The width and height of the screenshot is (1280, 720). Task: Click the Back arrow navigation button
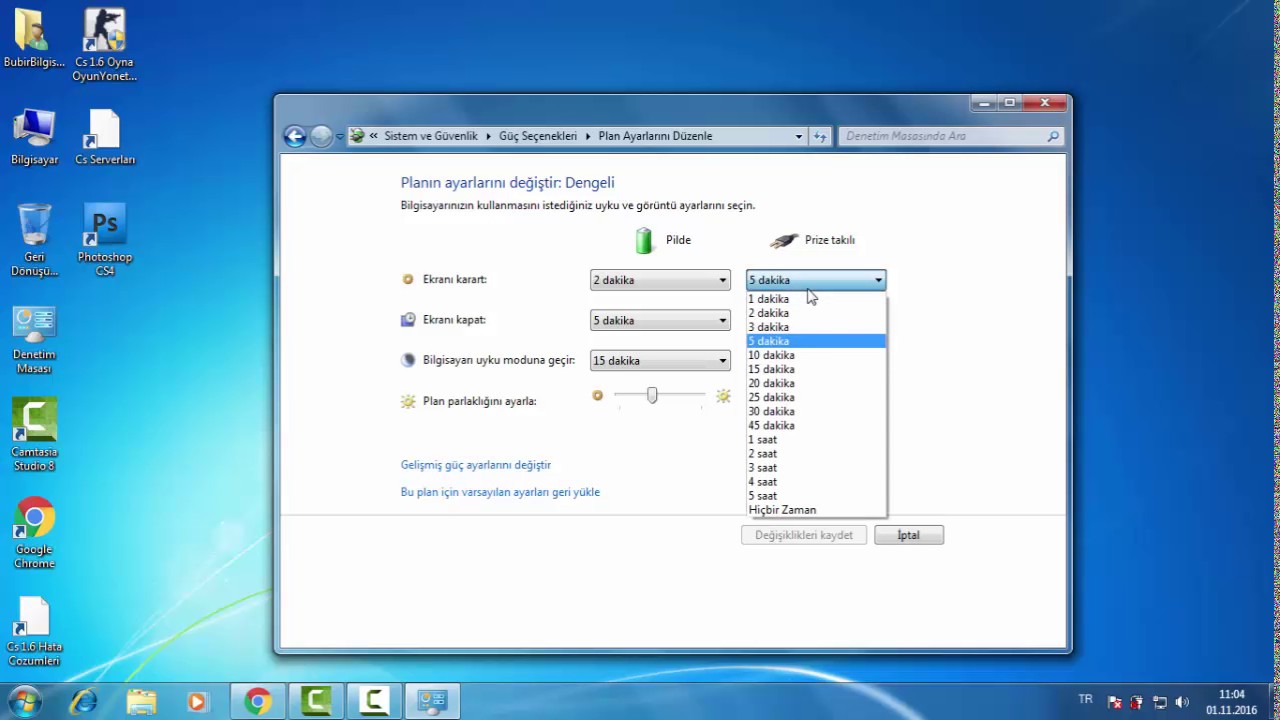[294, 137]
